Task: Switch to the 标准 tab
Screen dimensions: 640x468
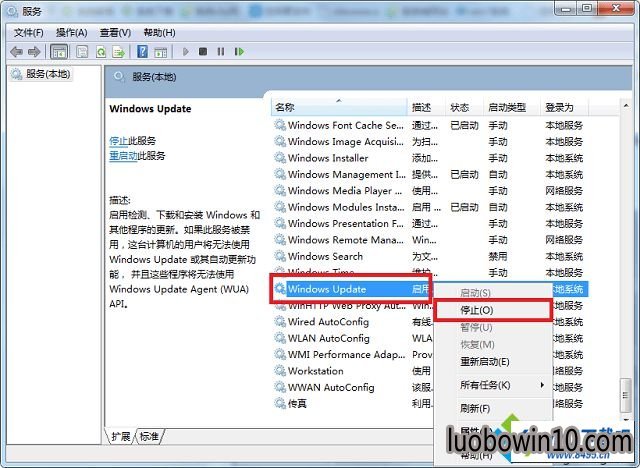Action: 149,437
